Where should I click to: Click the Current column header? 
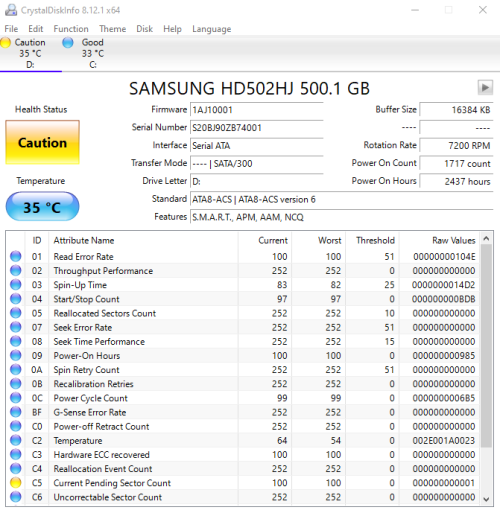(265, 240)
